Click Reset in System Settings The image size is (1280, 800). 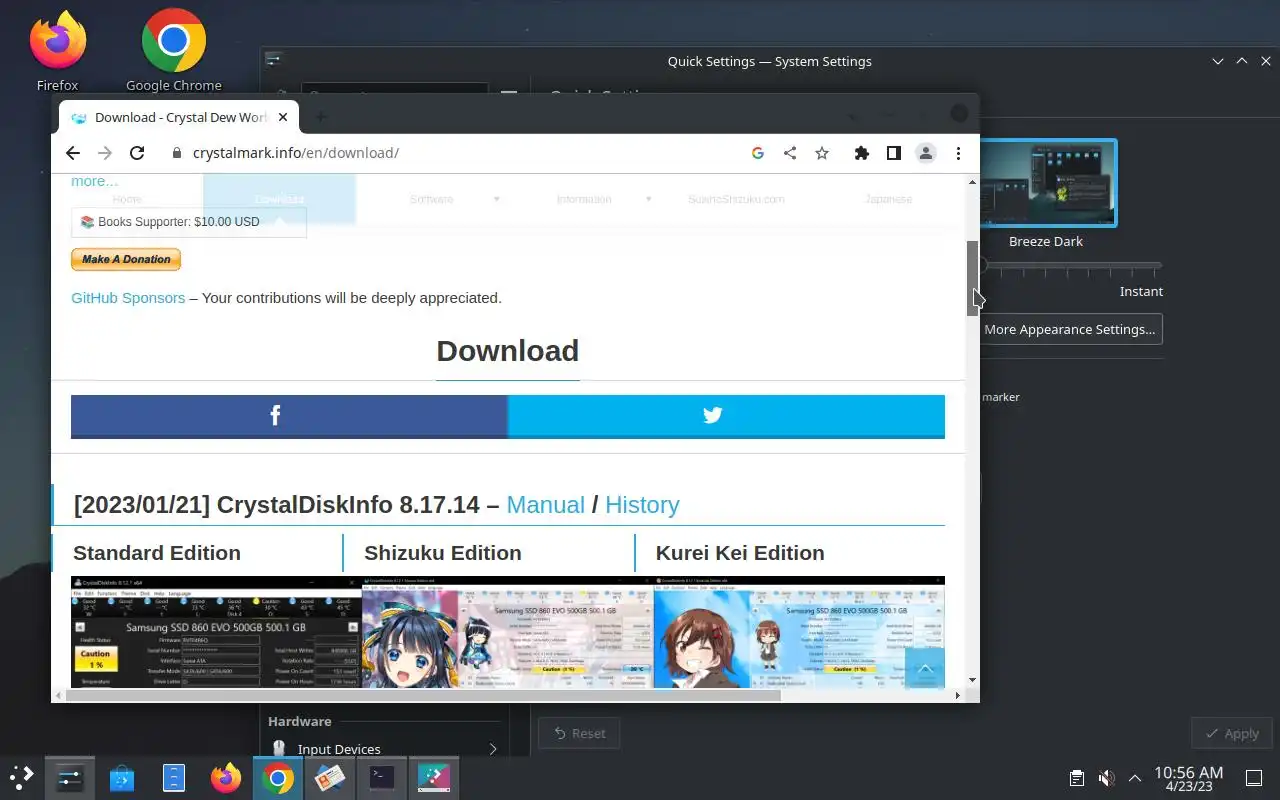pyautogui.click(x=579, y=733)
